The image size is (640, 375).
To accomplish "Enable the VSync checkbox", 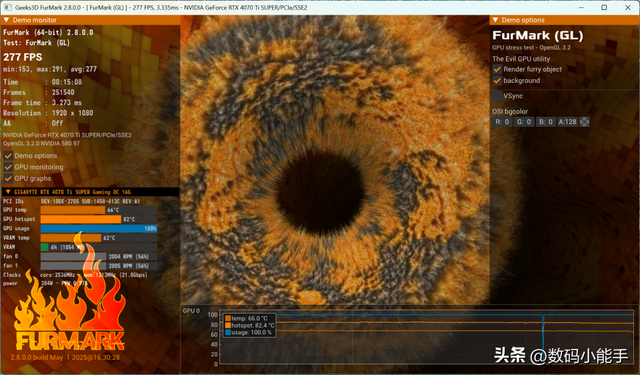I will point(497,96).
